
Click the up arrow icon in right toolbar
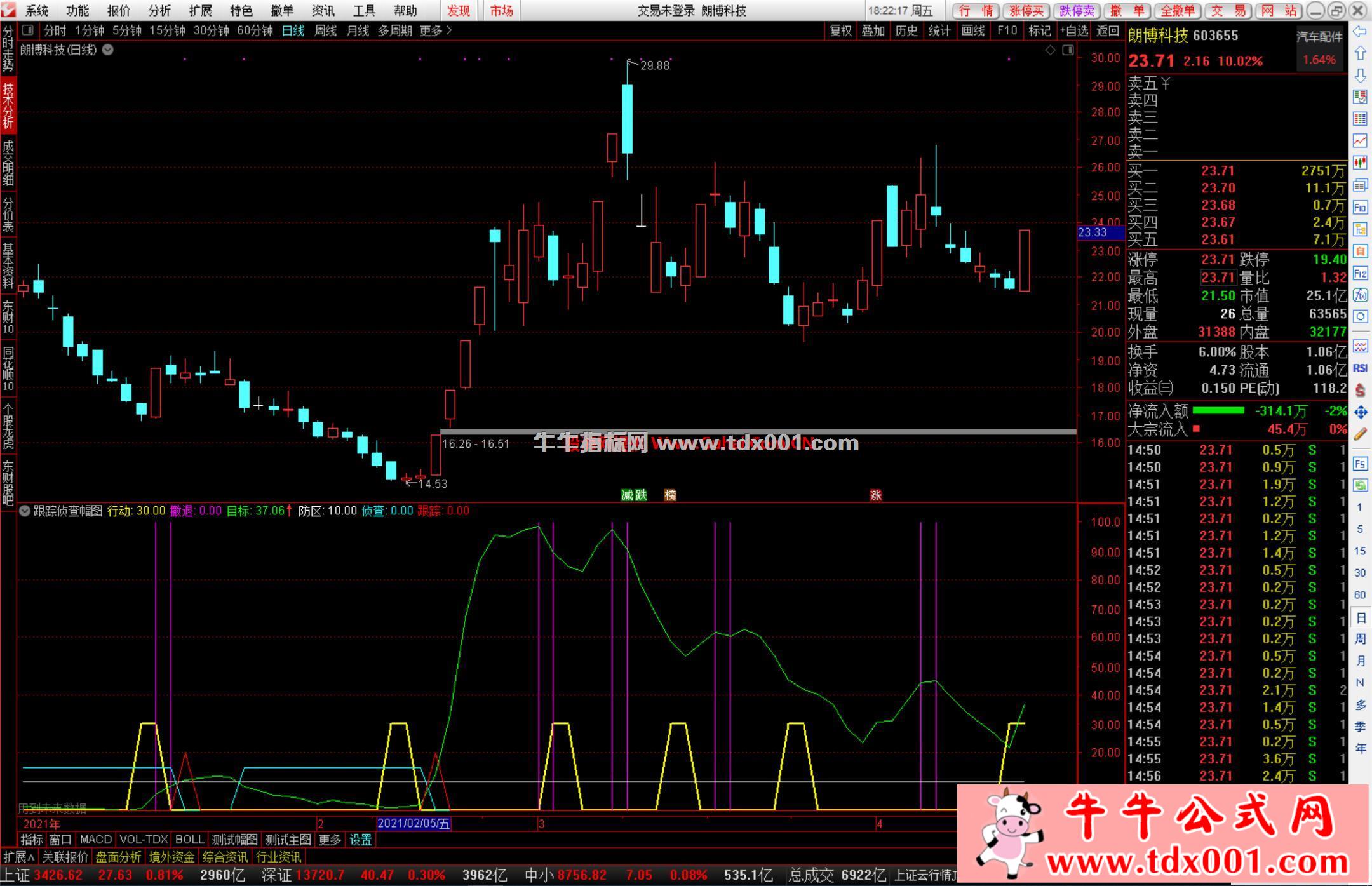point(1360,53)
